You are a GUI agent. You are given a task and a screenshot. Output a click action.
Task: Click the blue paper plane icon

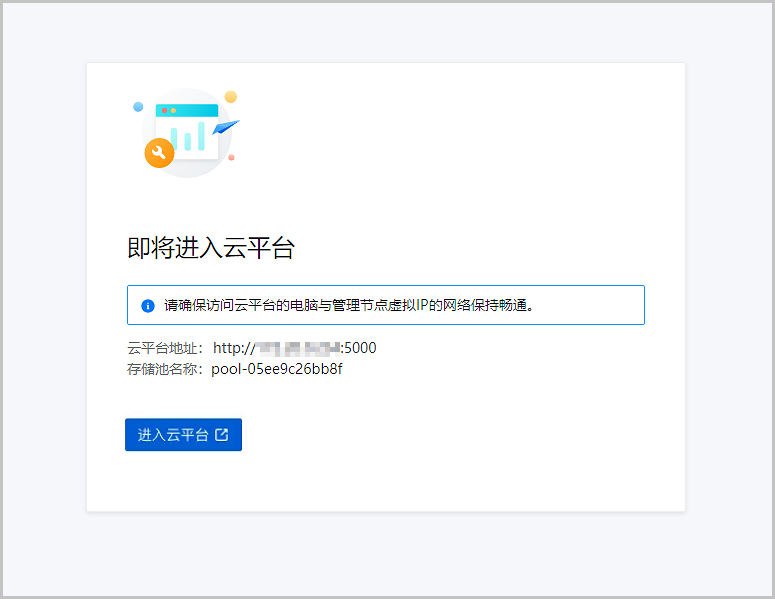click(226, 128)
